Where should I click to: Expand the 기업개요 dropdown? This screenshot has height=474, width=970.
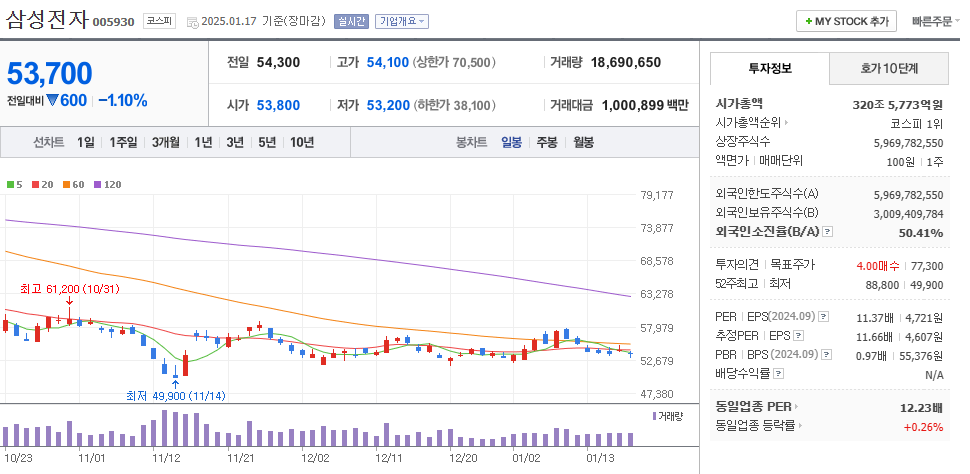401,21
